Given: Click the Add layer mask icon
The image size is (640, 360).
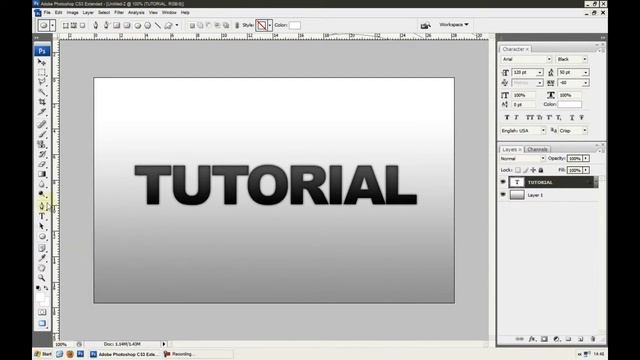Looking at the screenshot, I should point(544,339).
